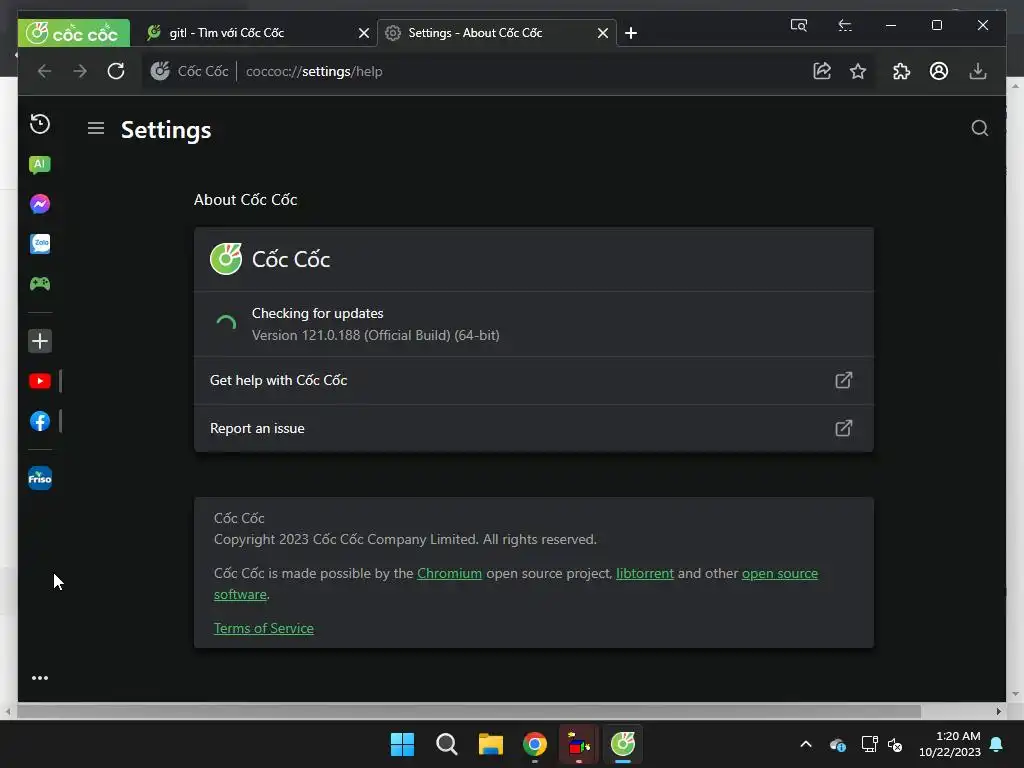Click the tab list arrow icon in title bar
Screen dimensions: 1024x768
pos(845,25)
